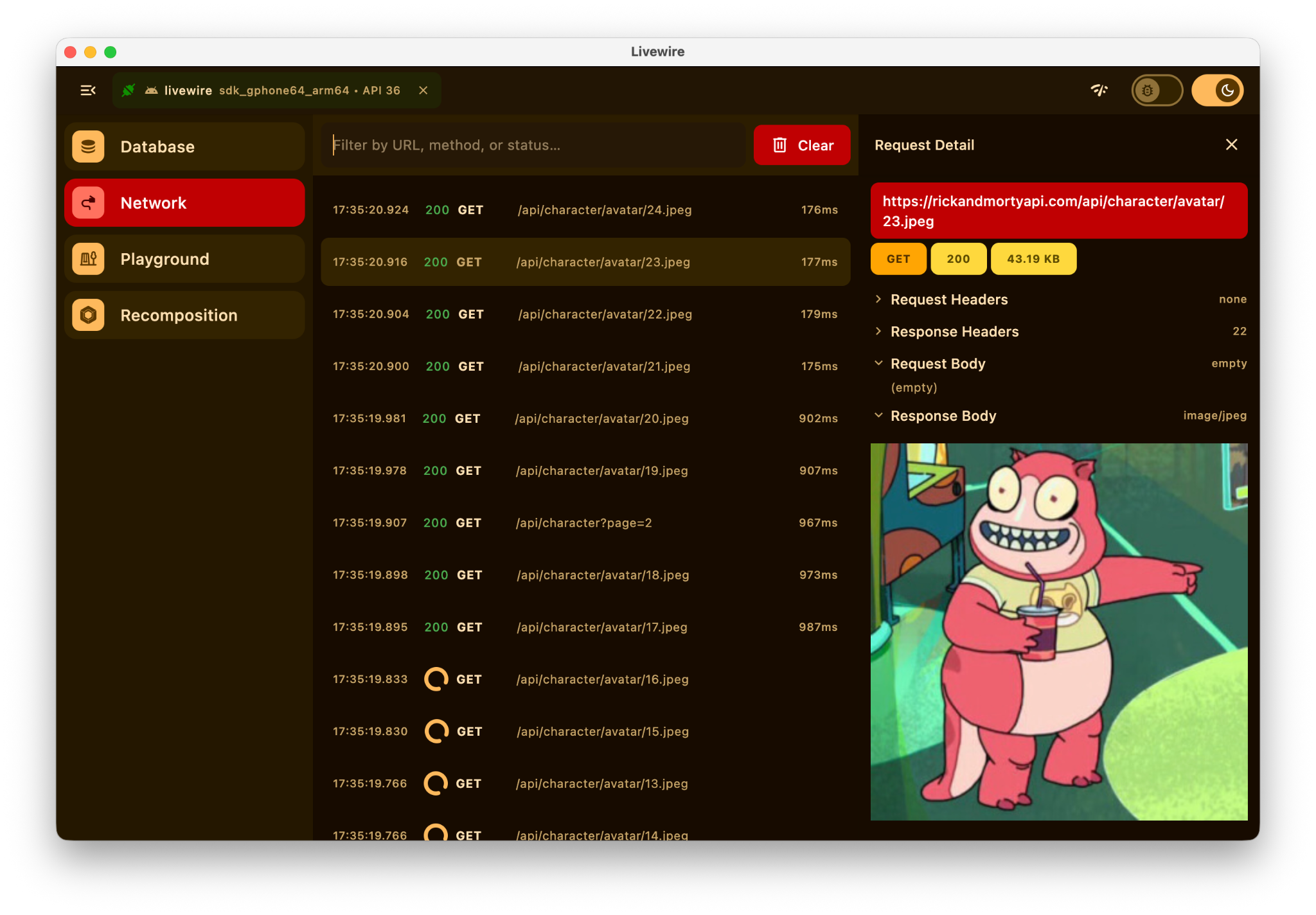Click the 987ms duration value
Screen dimensions: 1316x915
pyautogui.click(x=818, y=627)
